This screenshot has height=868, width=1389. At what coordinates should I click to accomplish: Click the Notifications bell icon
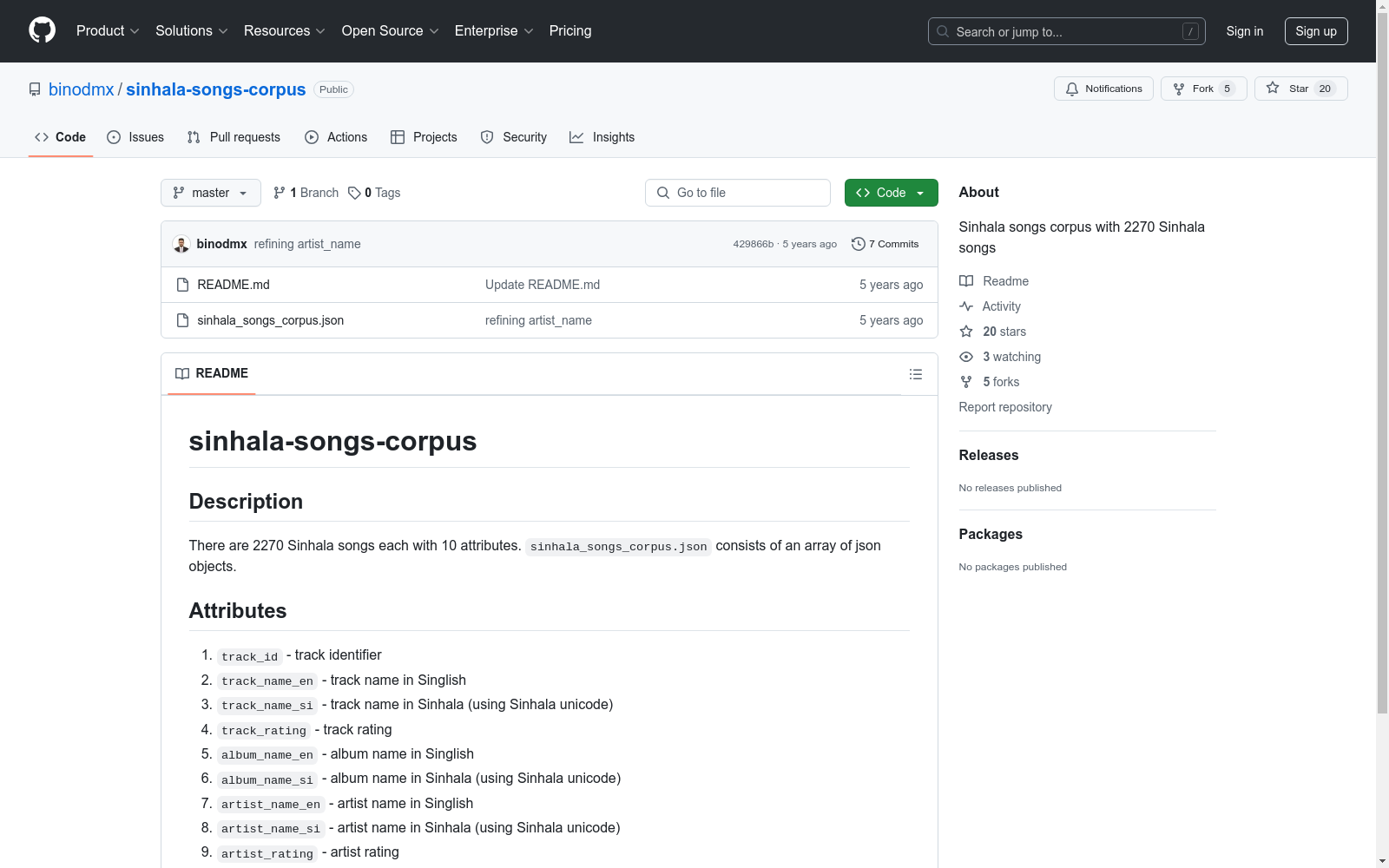pyautogui.click(x=1072, y=89)
